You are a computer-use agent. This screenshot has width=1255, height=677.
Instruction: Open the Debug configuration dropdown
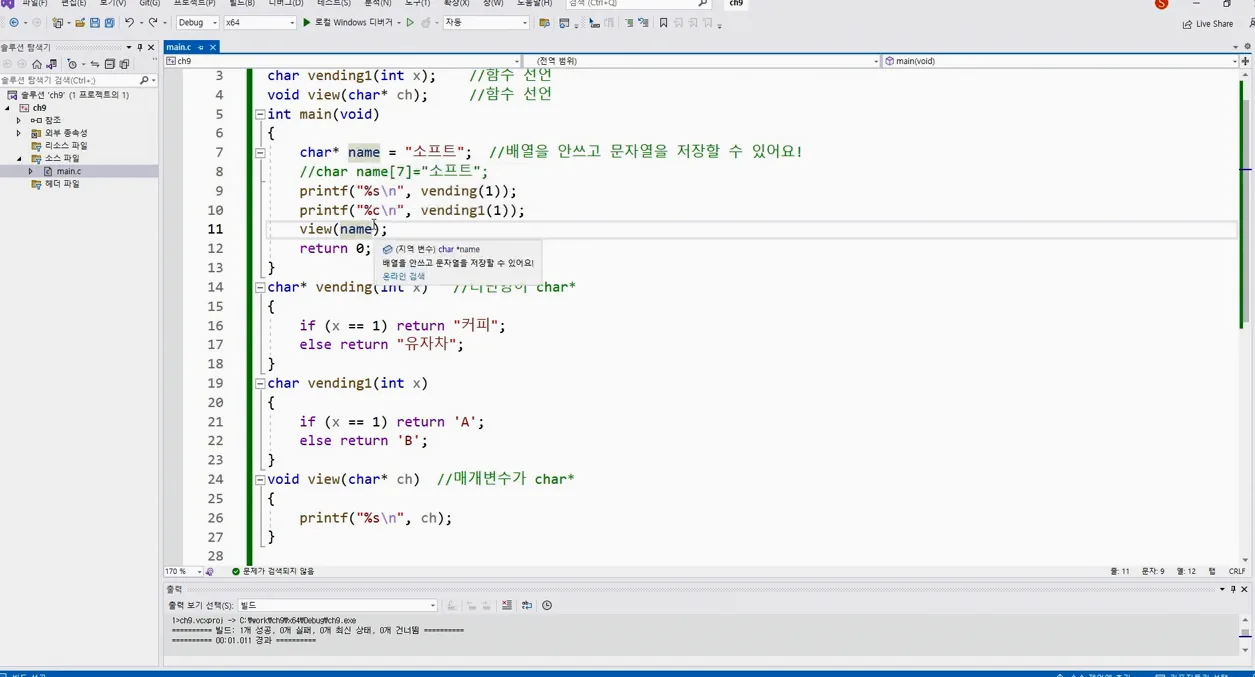(197, 22)
